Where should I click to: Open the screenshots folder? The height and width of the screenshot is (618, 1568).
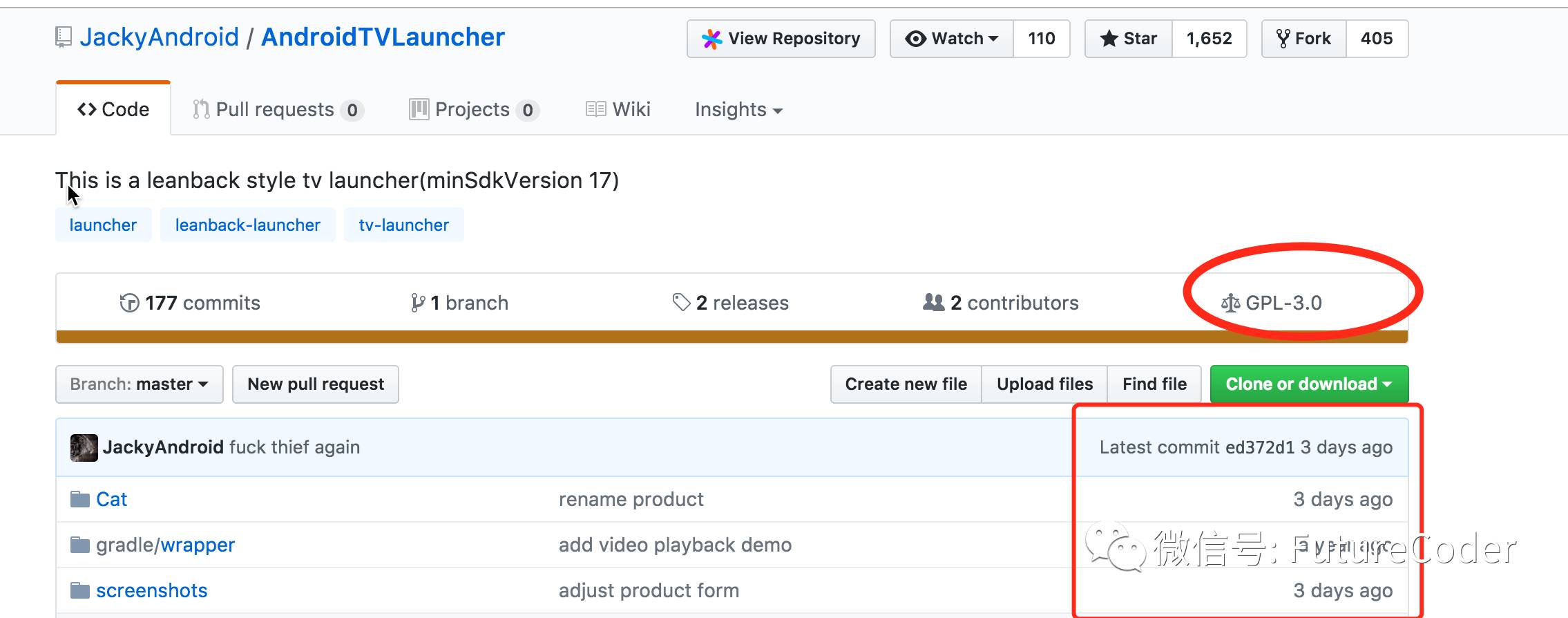151,590
